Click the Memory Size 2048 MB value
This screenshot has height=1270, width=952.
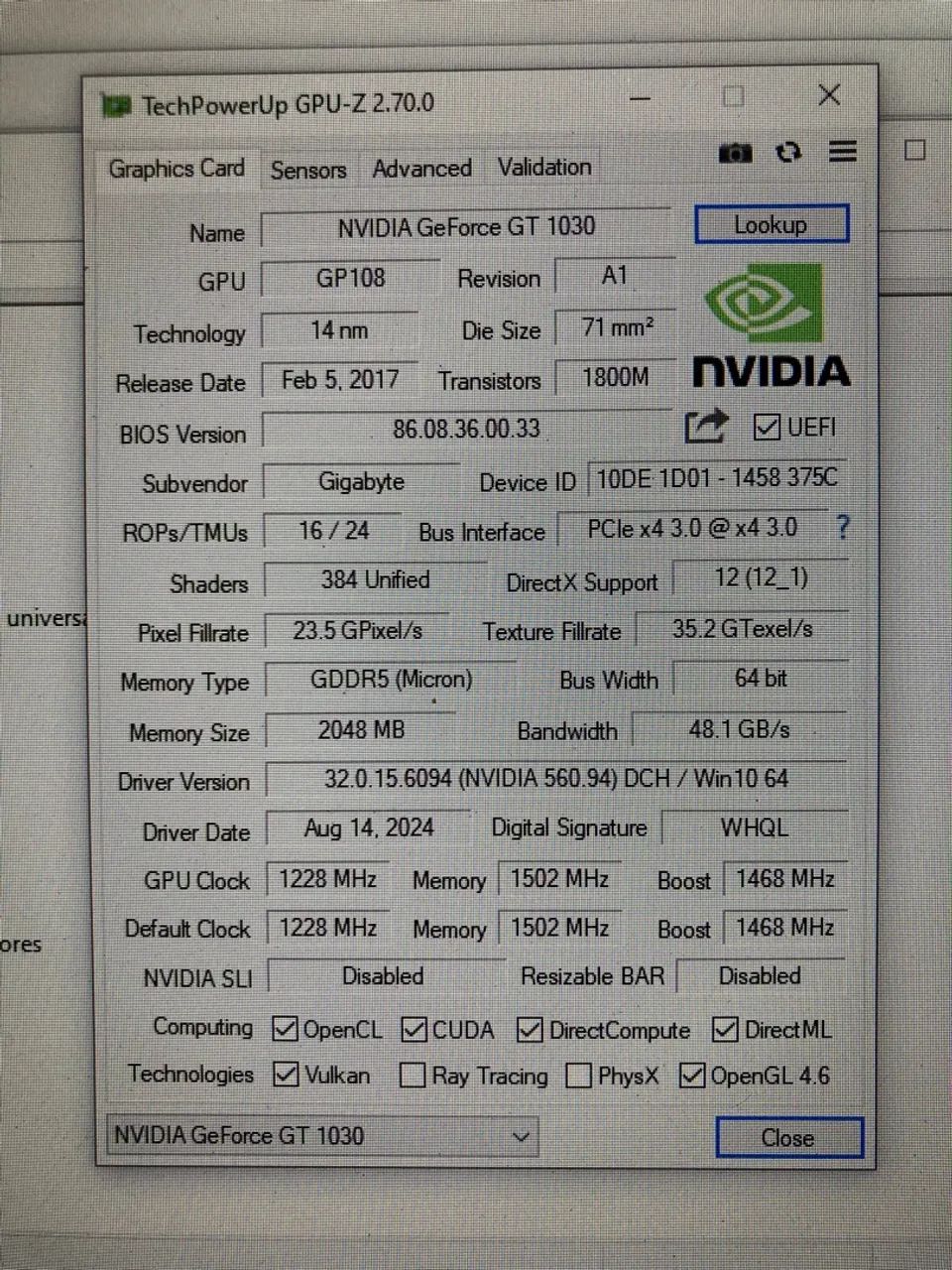[361, 730]
